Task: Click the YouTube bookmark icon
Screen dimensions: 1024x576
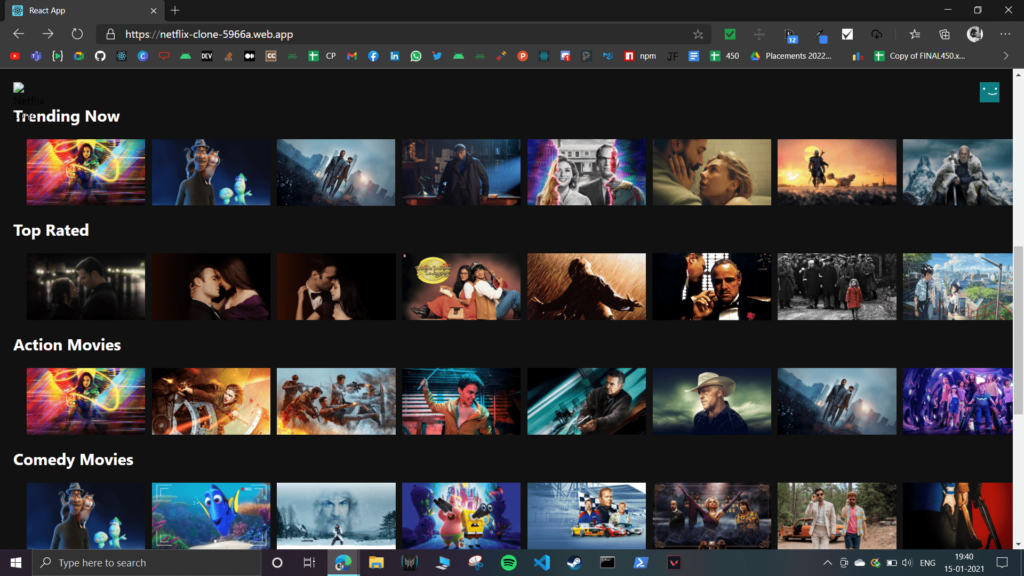Action: [x=14, y=56]
